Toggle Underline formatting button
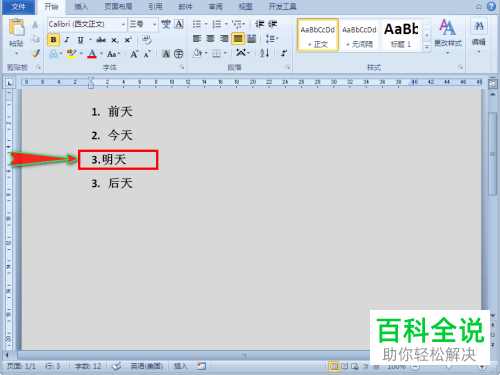Screen dimensions: 500x375 tap(80, 40)
